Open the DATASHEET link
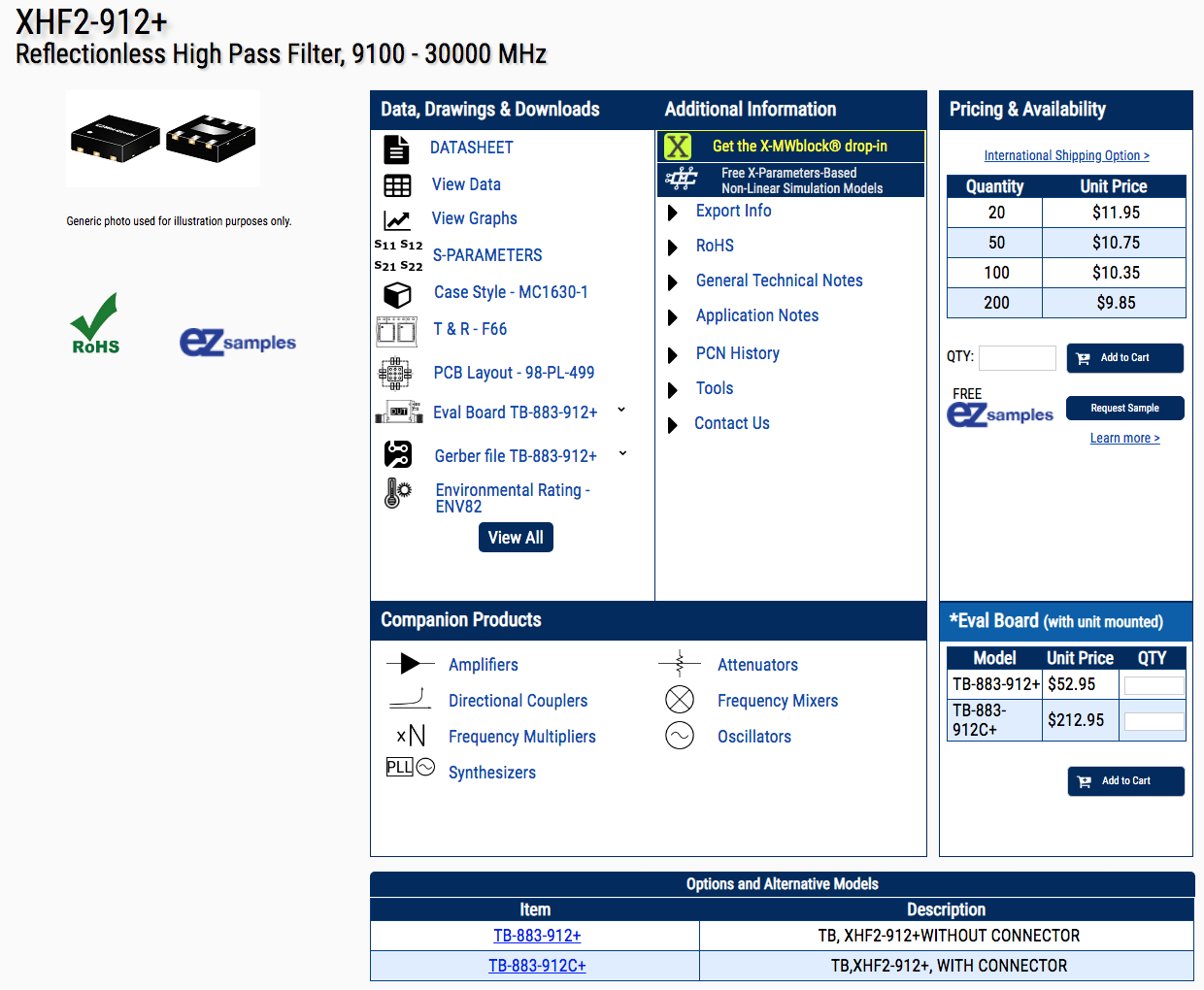 click(x=472, y=148)
